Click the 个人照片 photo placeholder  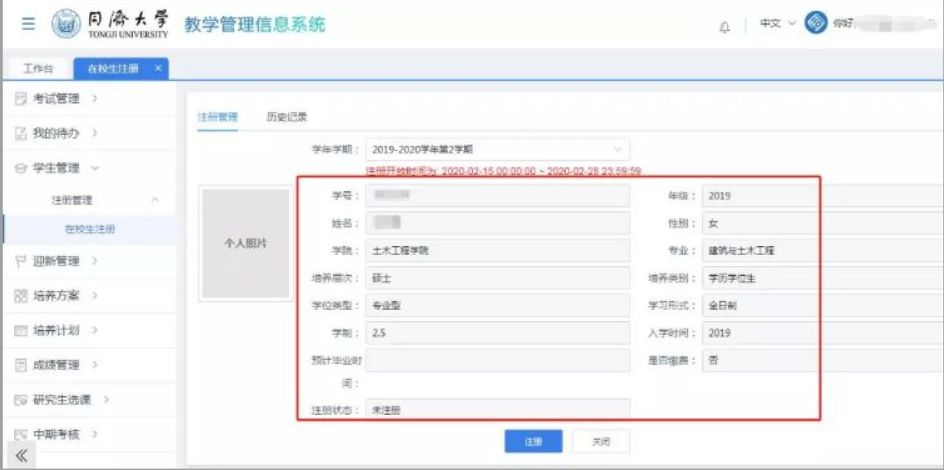coord(246,243)
